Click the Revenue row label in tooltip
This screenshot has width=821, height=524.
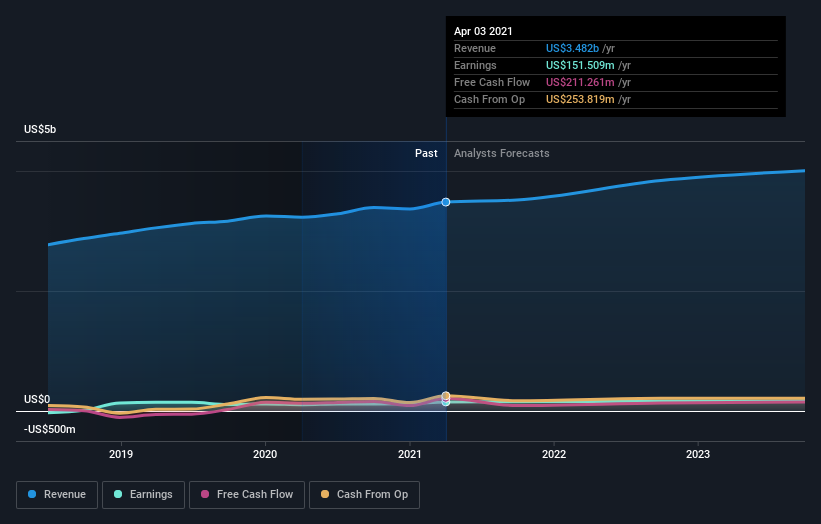(475, 48)
